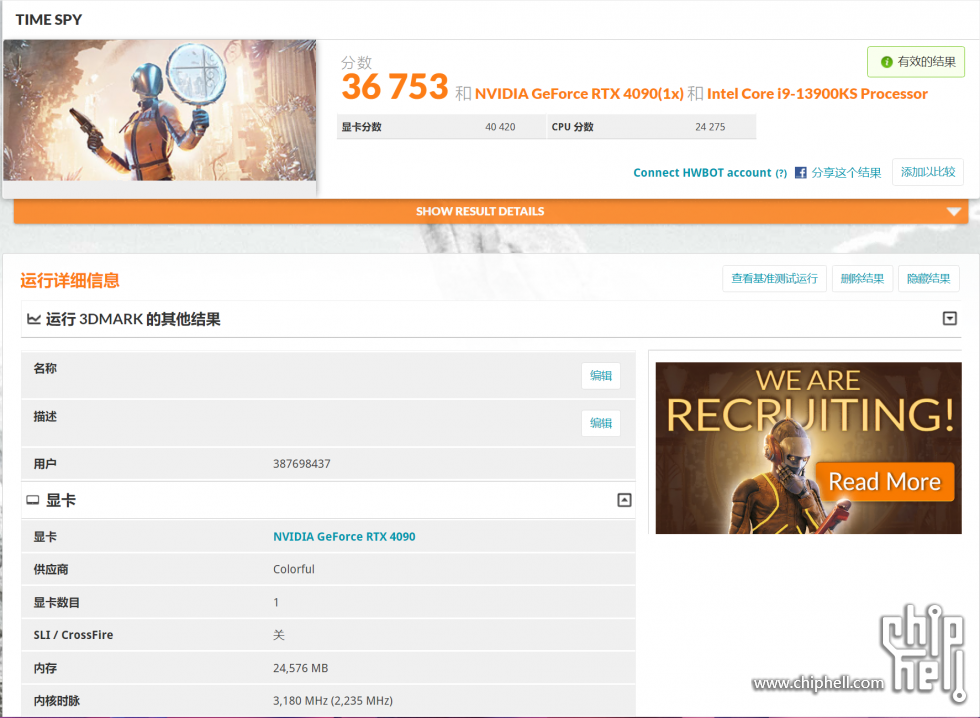Click memory value 24,576 MB
Image resolution: width=980 pixels, height=718 pixels.
point(300,668)
